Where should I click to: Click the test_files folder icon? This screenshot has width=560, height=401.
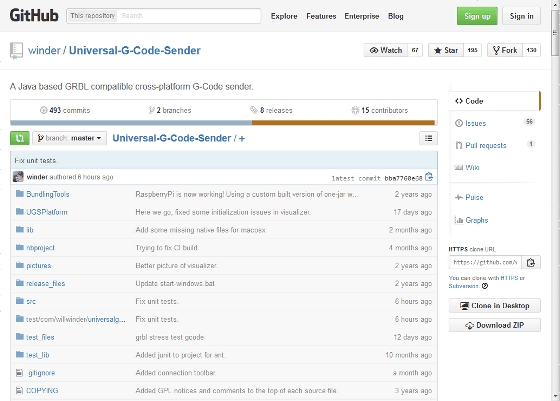pos(20,336)
